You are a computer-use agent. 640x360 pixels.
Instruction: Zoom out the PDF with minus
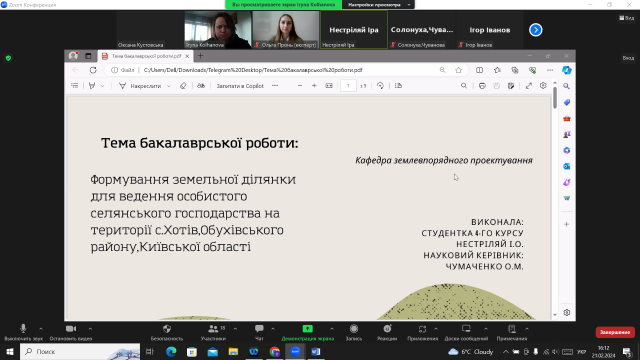[x=300, y=86]
